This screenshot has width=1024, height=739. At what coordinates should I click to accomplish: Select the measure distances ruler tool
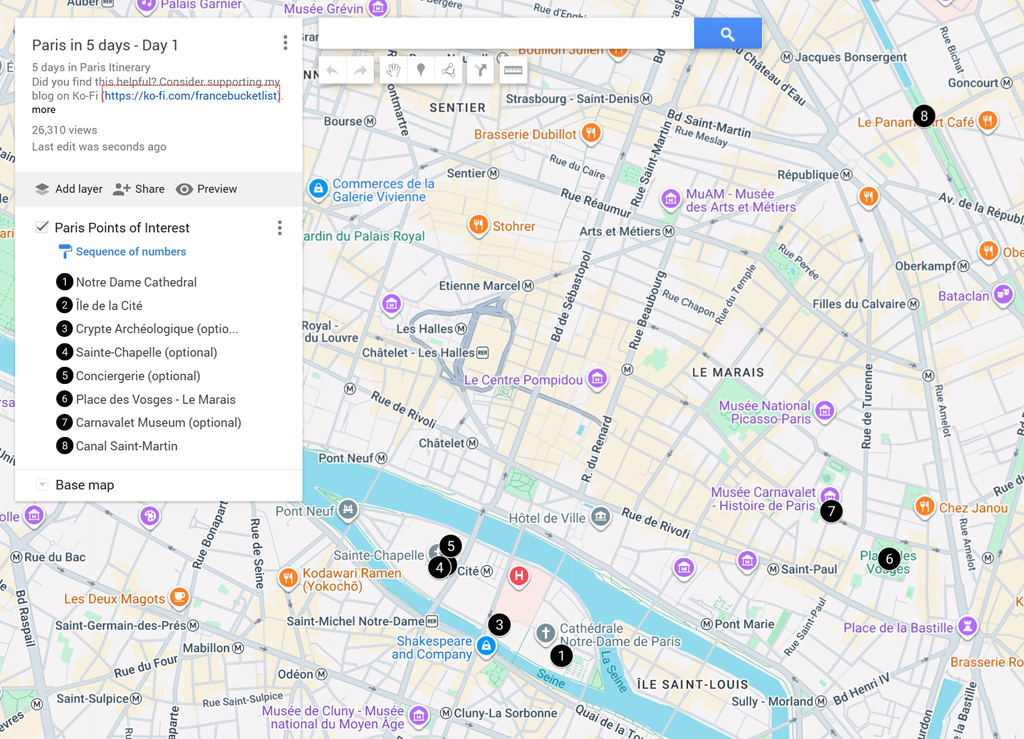pos(513,70)
